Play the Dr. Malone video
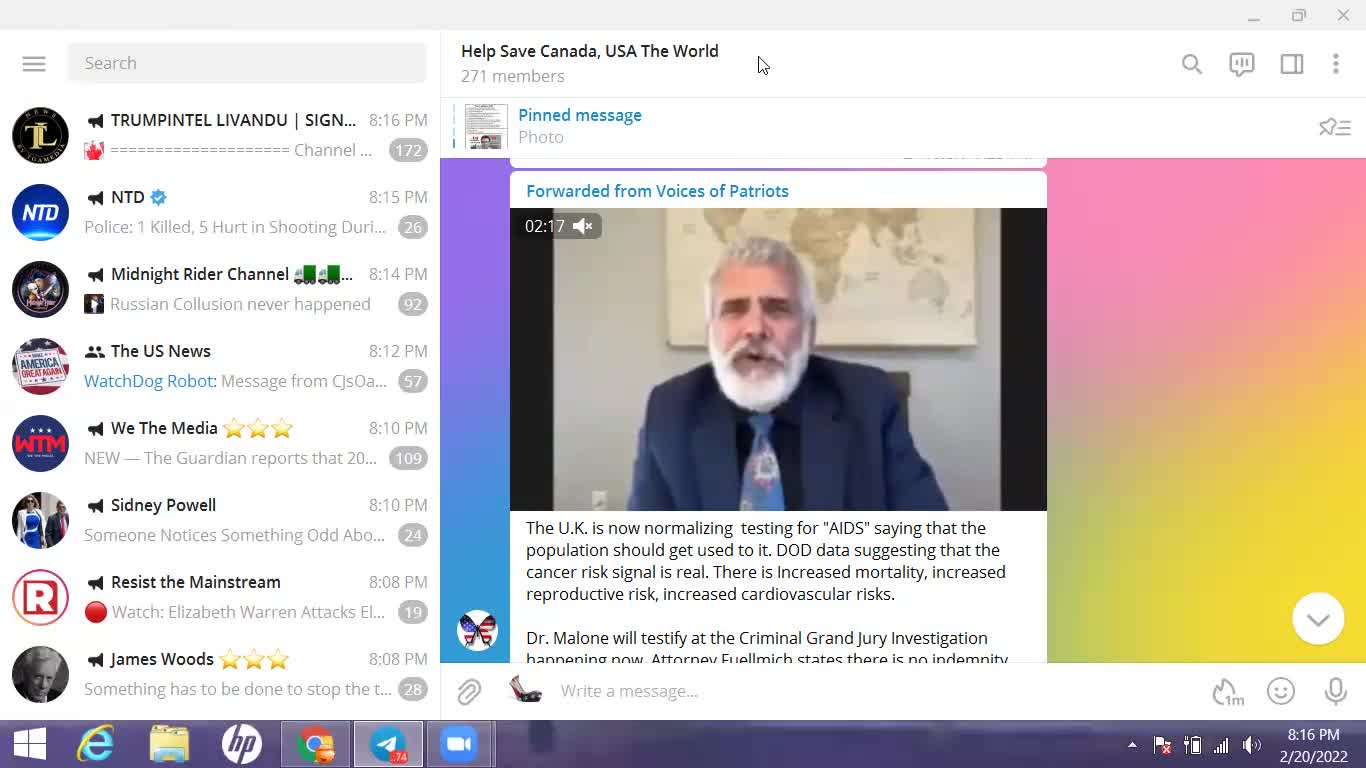Image resolution: width=1366 pixels, height=768 pixels. point(778,359)
